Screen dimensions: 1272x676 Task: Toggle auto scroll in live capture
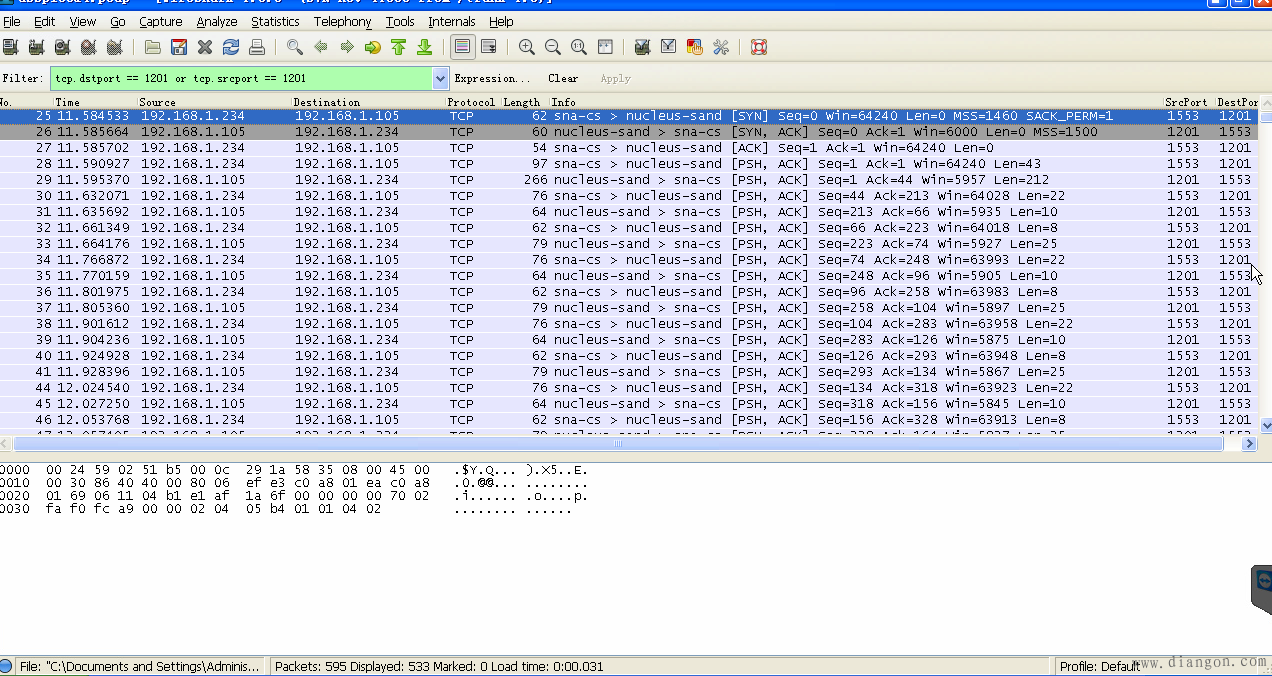coord(488,47)
